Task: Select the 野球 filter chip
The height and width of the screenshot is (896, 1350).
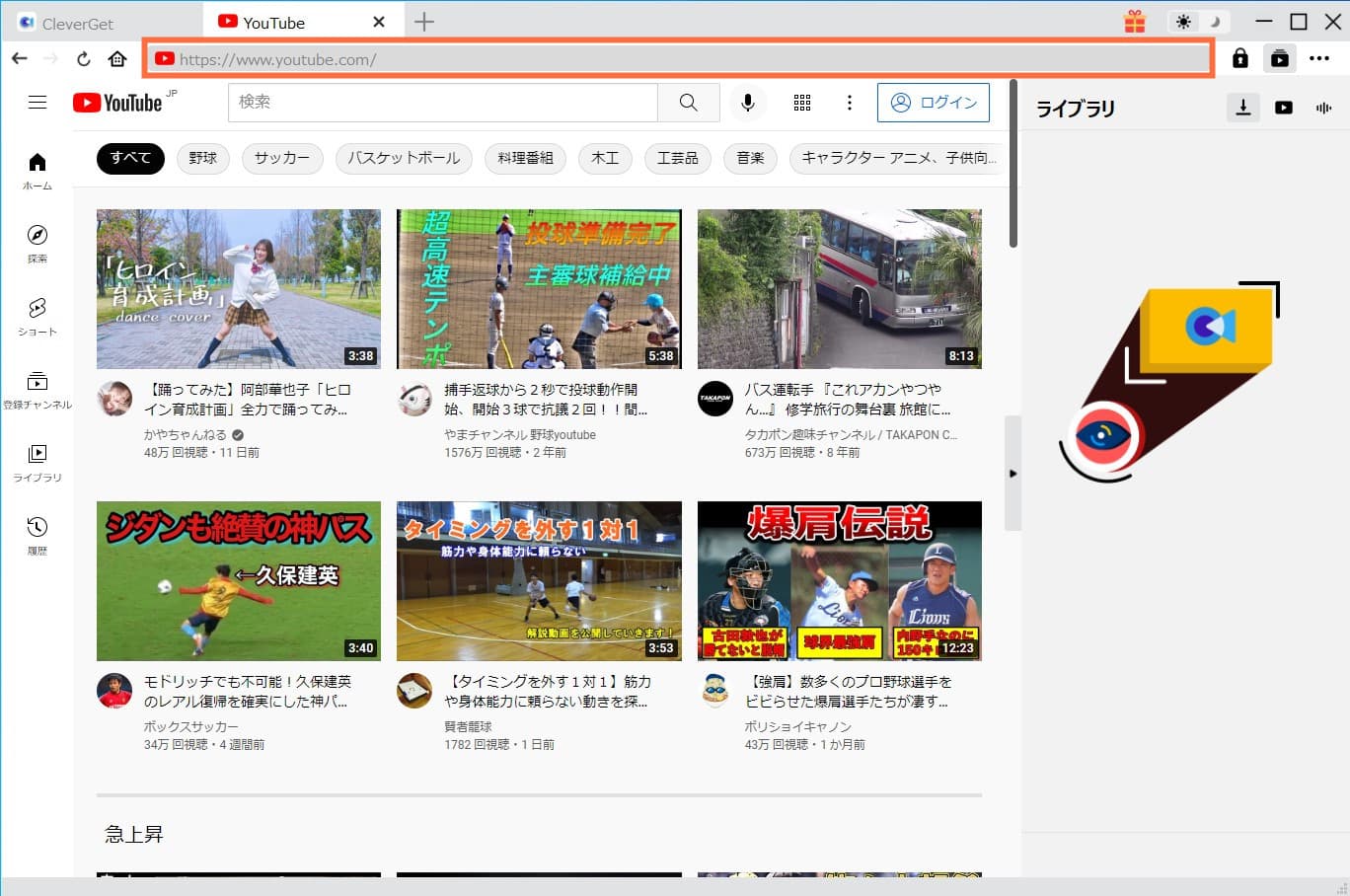Action: 202,158
